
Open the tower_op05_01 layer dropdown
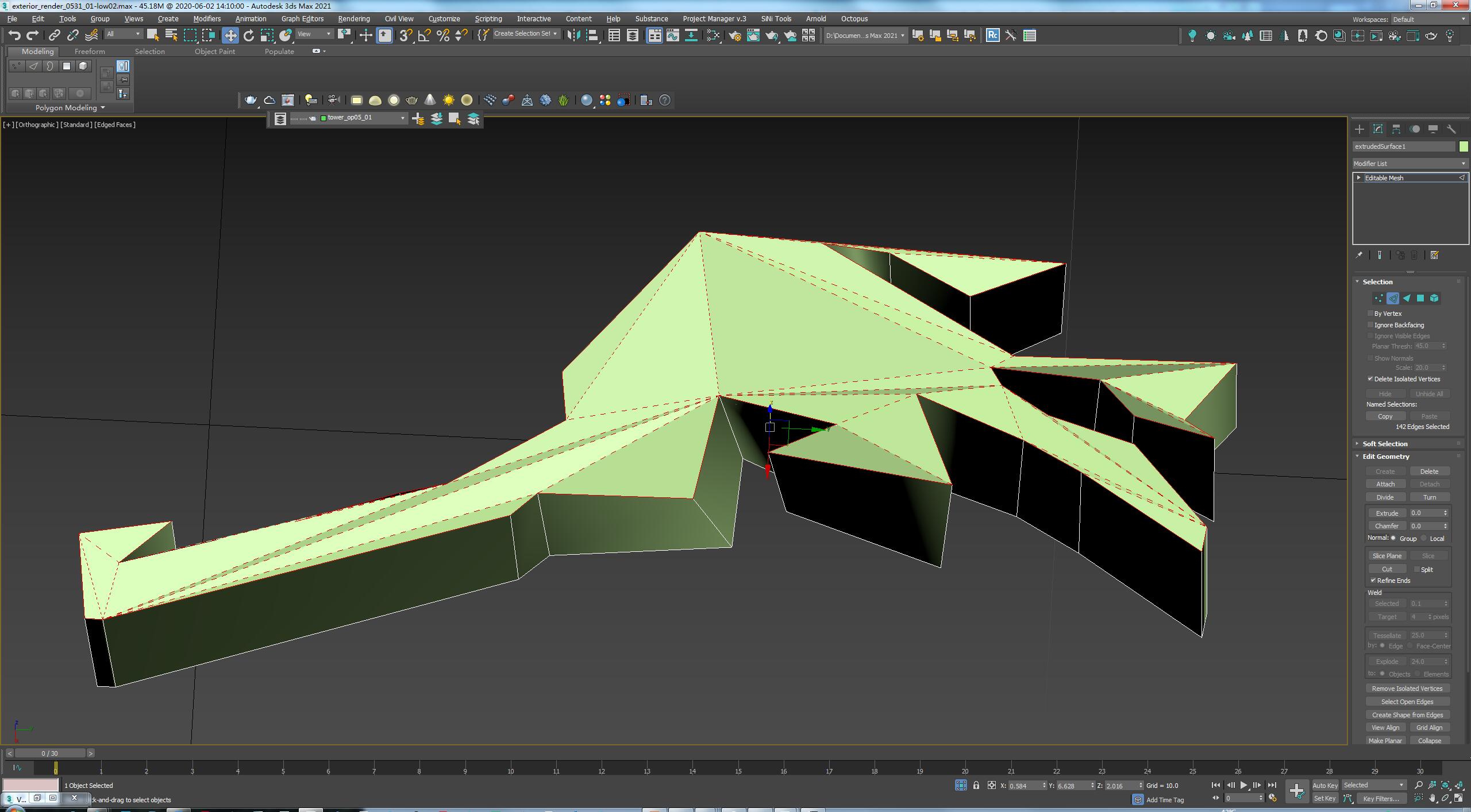(x=402, y=118)
